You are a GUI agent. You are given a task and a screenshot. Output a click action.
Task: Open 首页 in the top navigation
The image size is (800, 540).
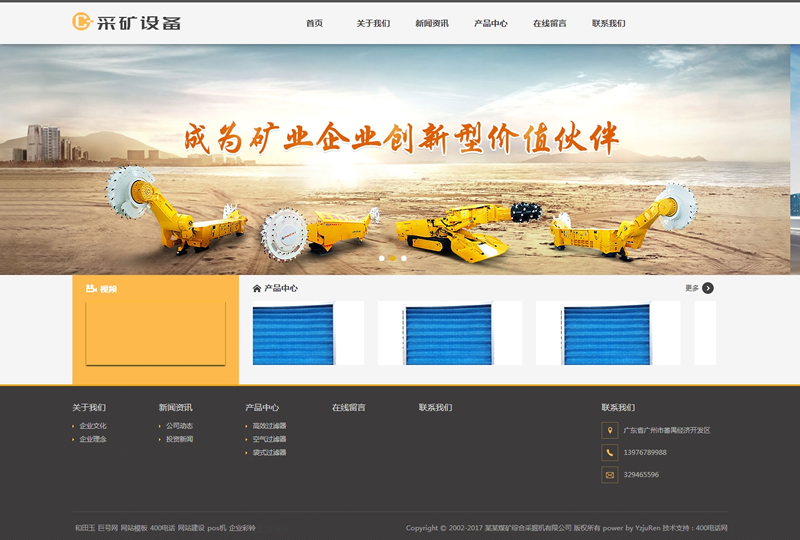tap(314, 23)
